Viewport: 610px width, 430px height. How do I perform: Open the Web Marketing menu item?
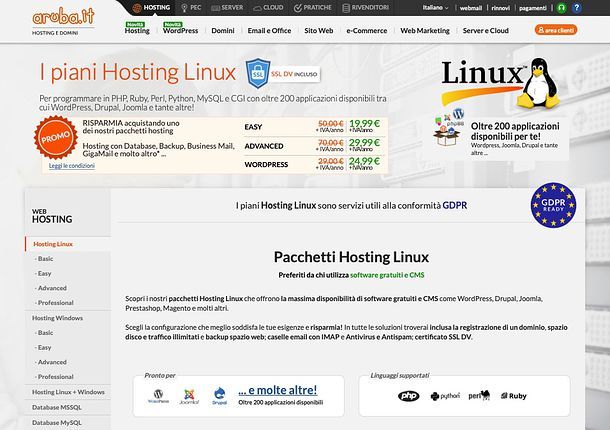click(x=425, y=30)
